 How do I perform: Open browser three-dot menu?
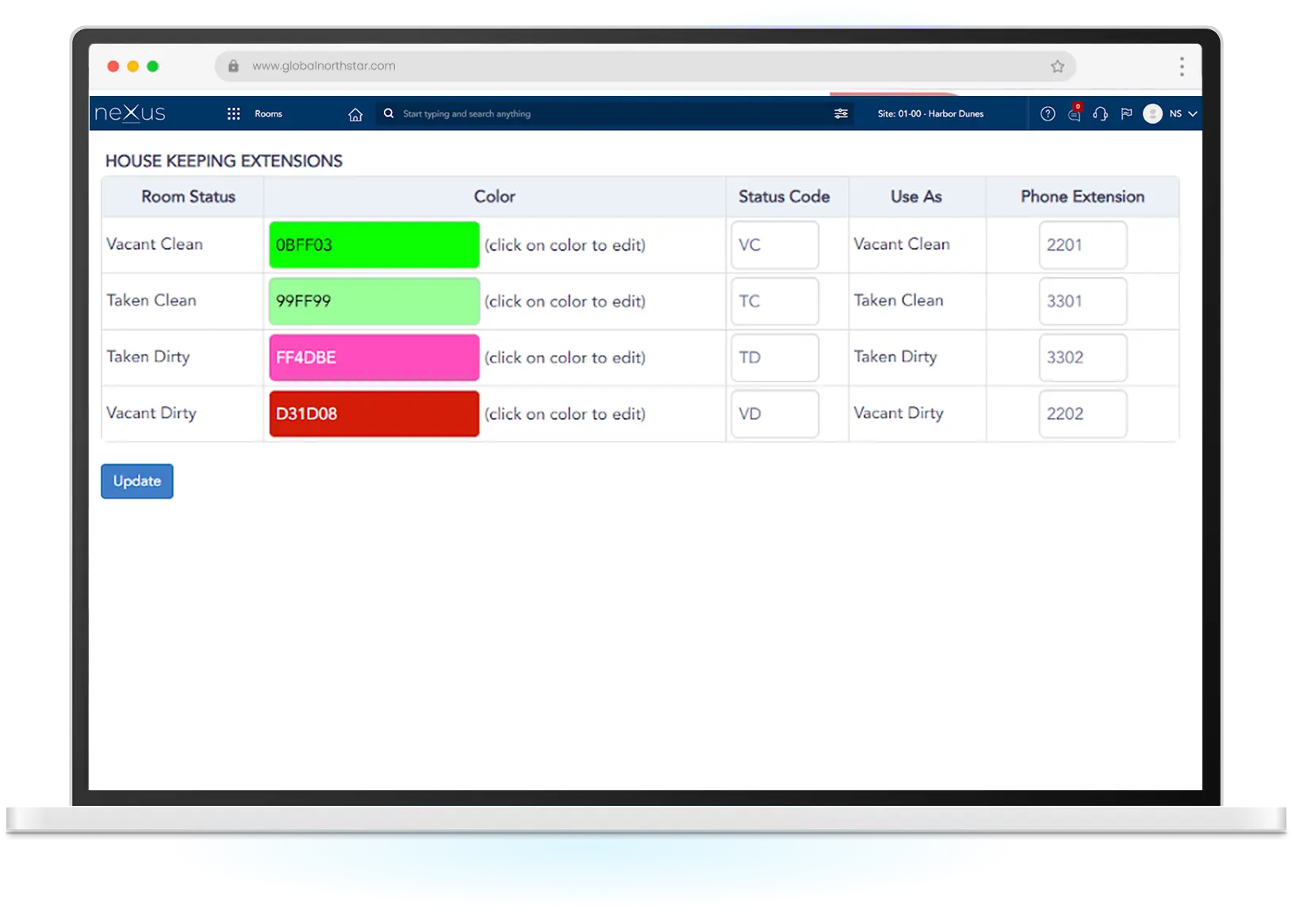pyautogui.click(x=1182, y=67)
